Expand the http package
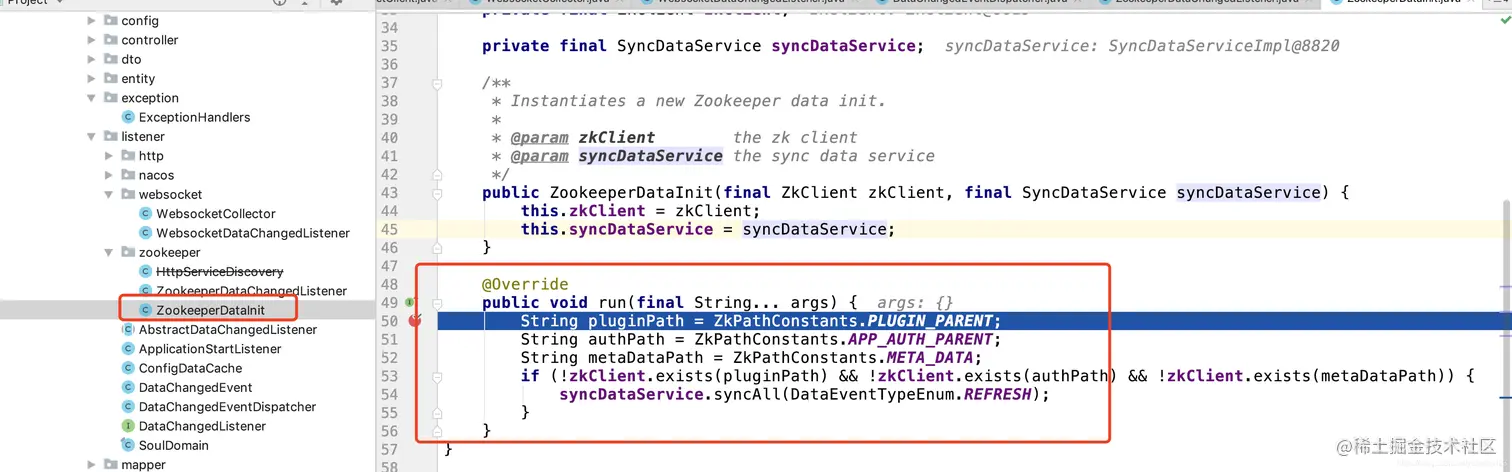Screen dimensions: 1512x472 [110, 156]
